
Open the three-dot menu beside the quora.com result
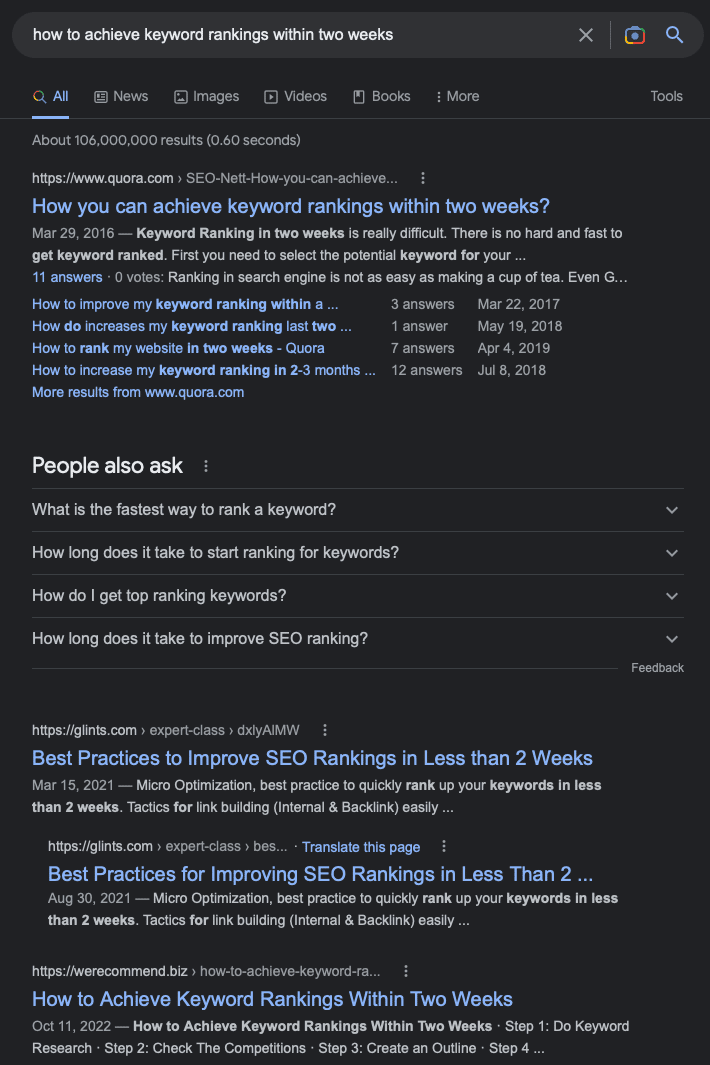click(423, 178)
